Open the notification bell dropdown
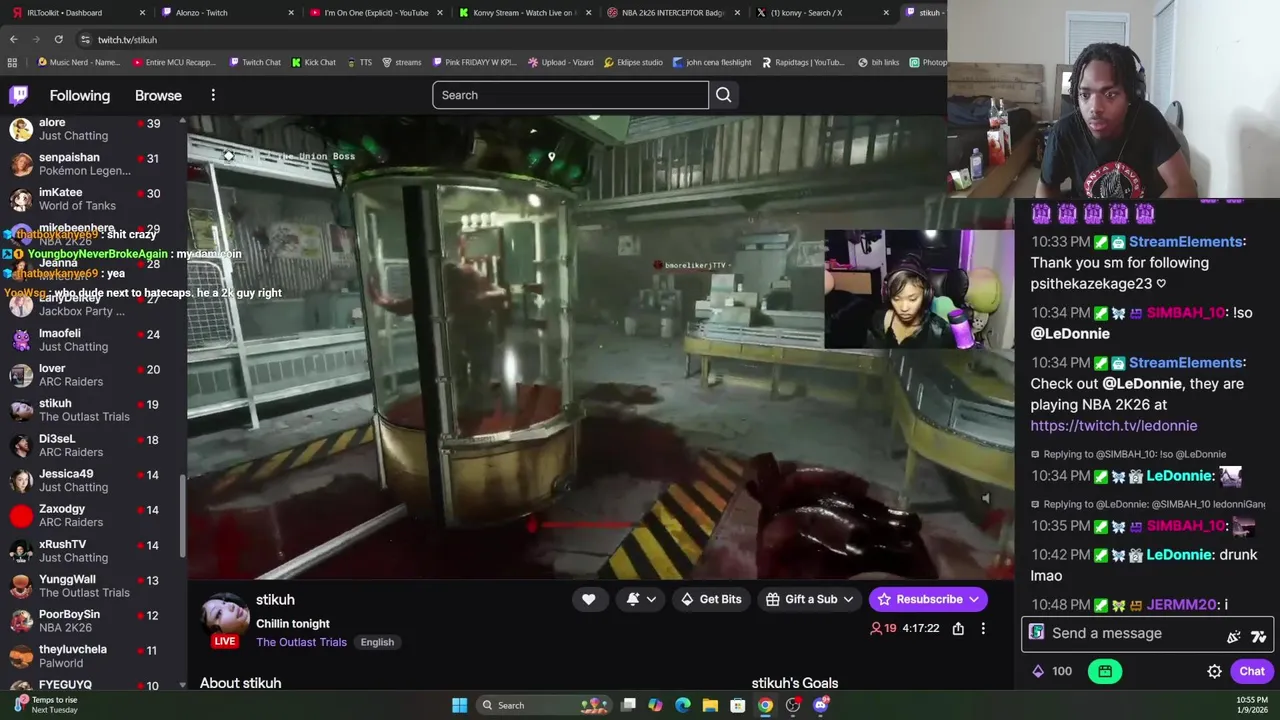The image size is (1280, 720). click(640, 599)
